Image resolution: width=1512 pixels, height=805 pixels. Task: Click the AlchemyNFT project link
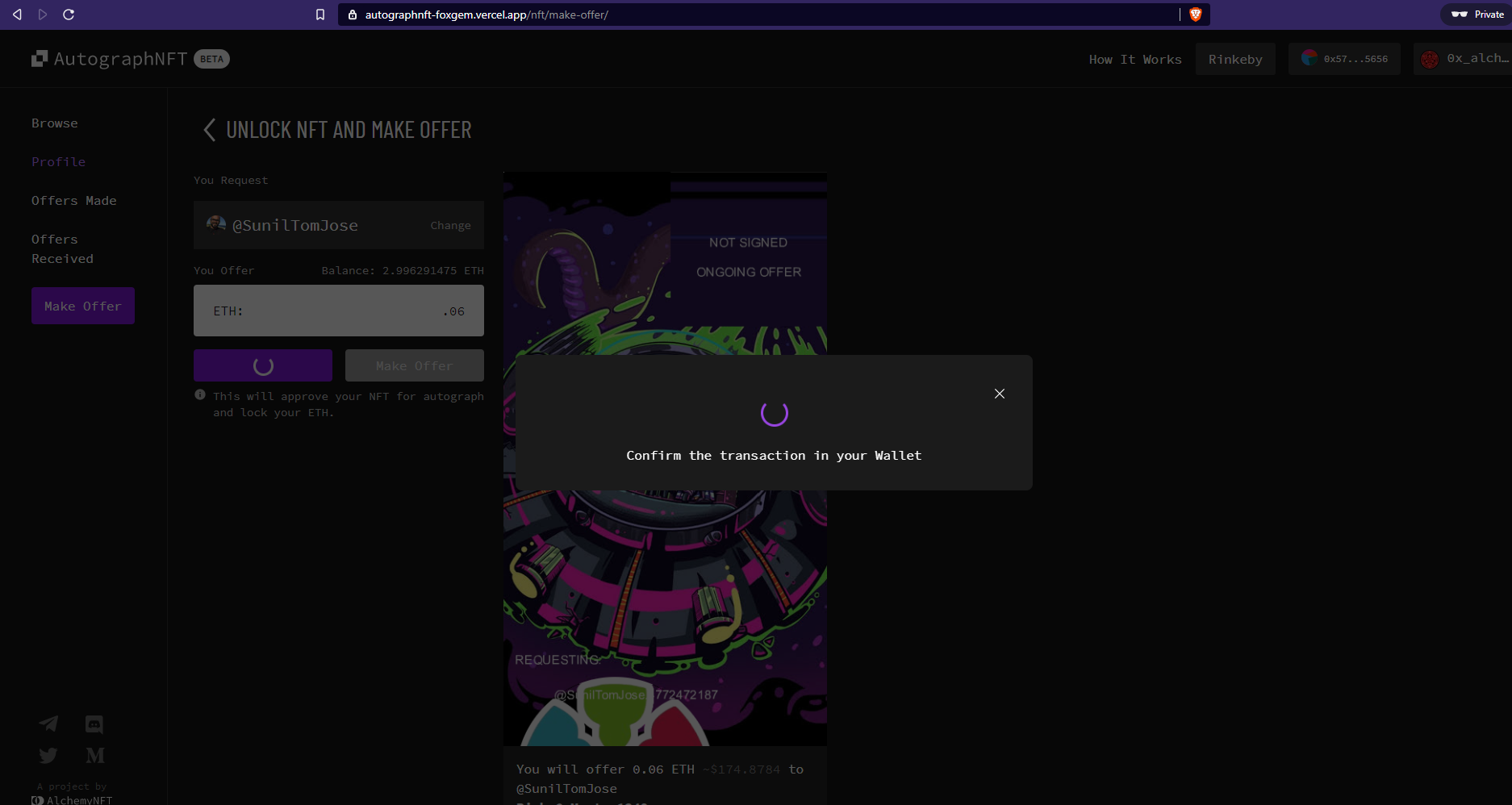(72, 800)
